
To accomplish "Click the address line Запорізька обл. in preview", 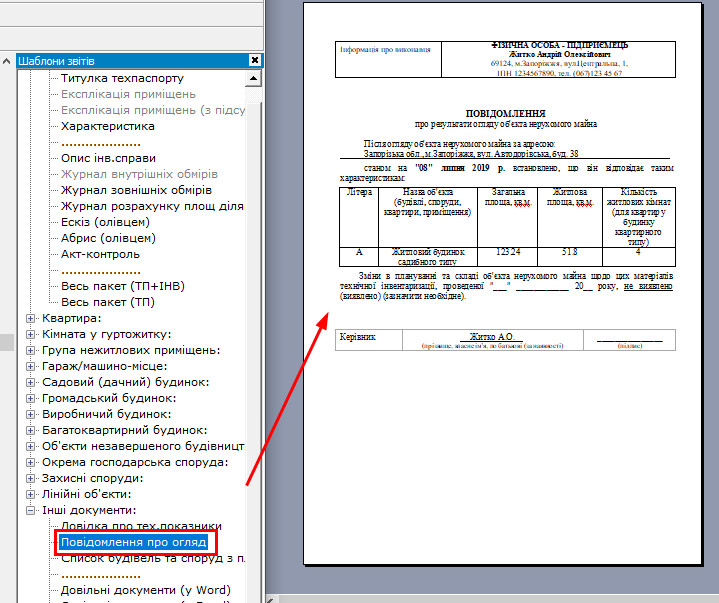I will click(470, 154).
